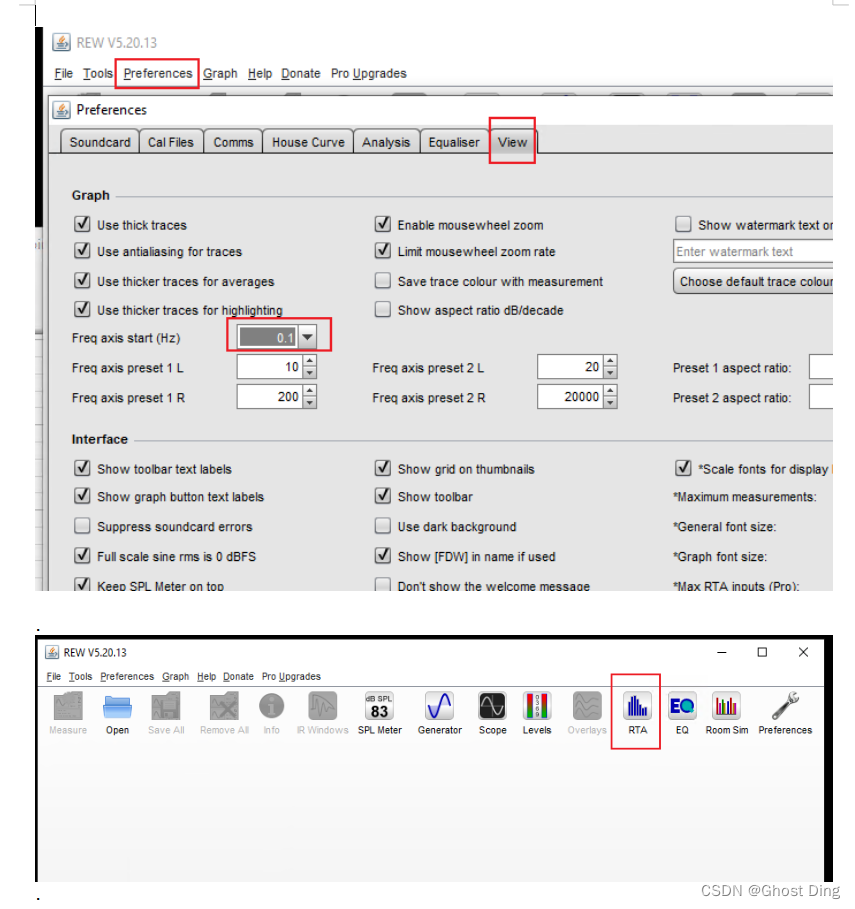Uncheck Show toolbar option

(383, 496)
